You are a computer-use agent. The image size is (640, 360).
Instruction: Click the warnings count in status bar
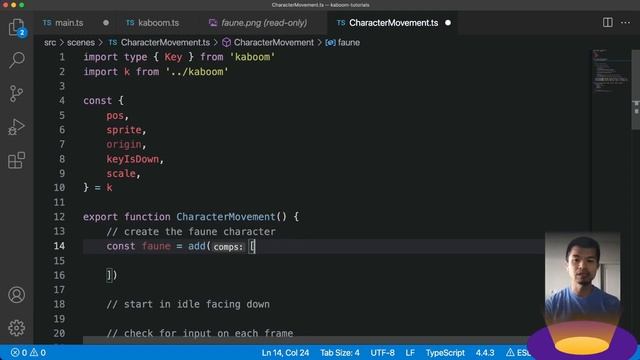(38, 353)
